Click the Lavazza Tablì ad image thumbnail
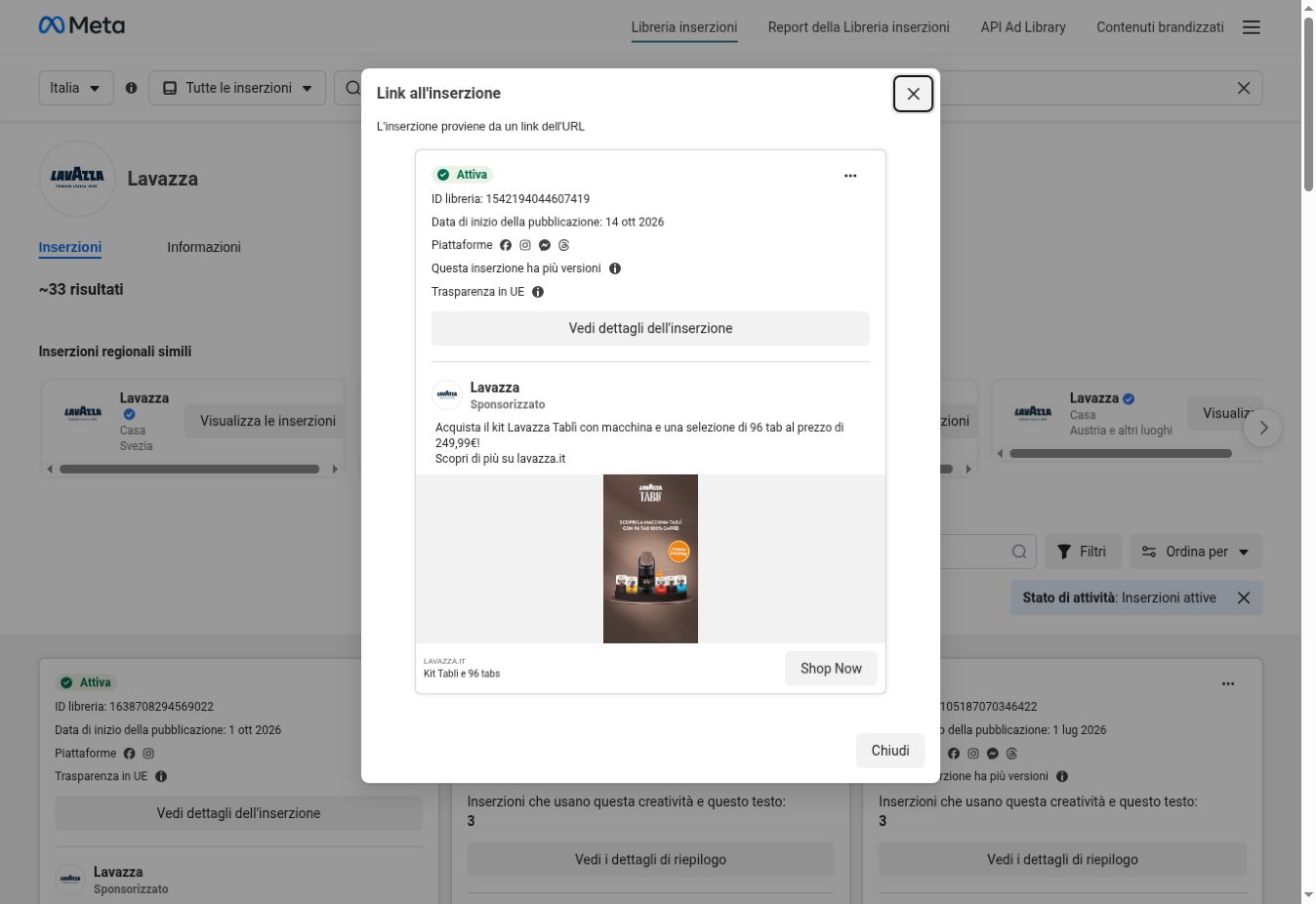This screenshot has width=1316, height=904. pyautogui.click(x=650, y=558)
